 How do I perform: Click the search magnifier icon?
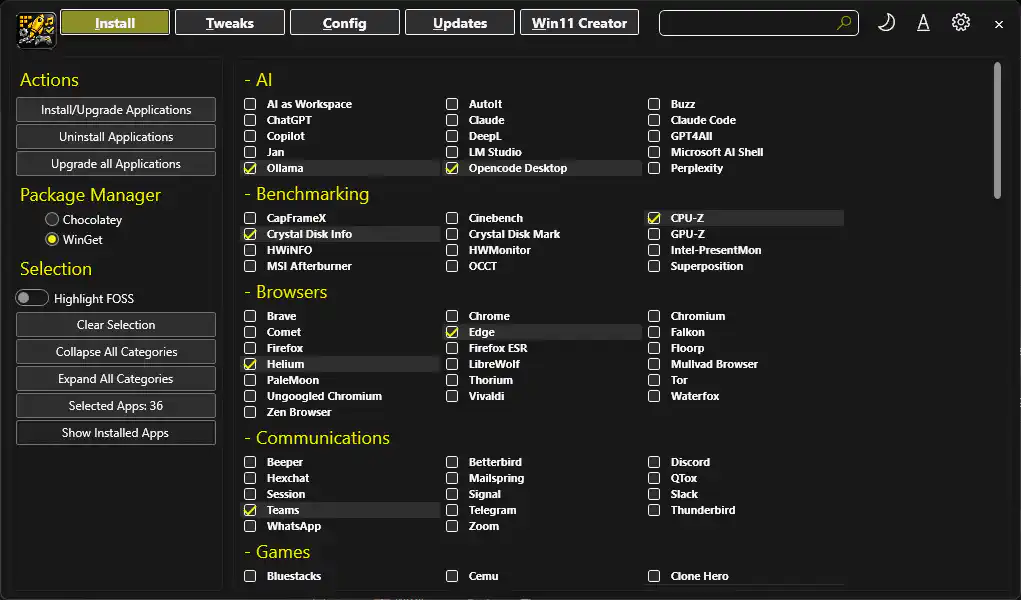pyautogui.click(x=843, y=23)
